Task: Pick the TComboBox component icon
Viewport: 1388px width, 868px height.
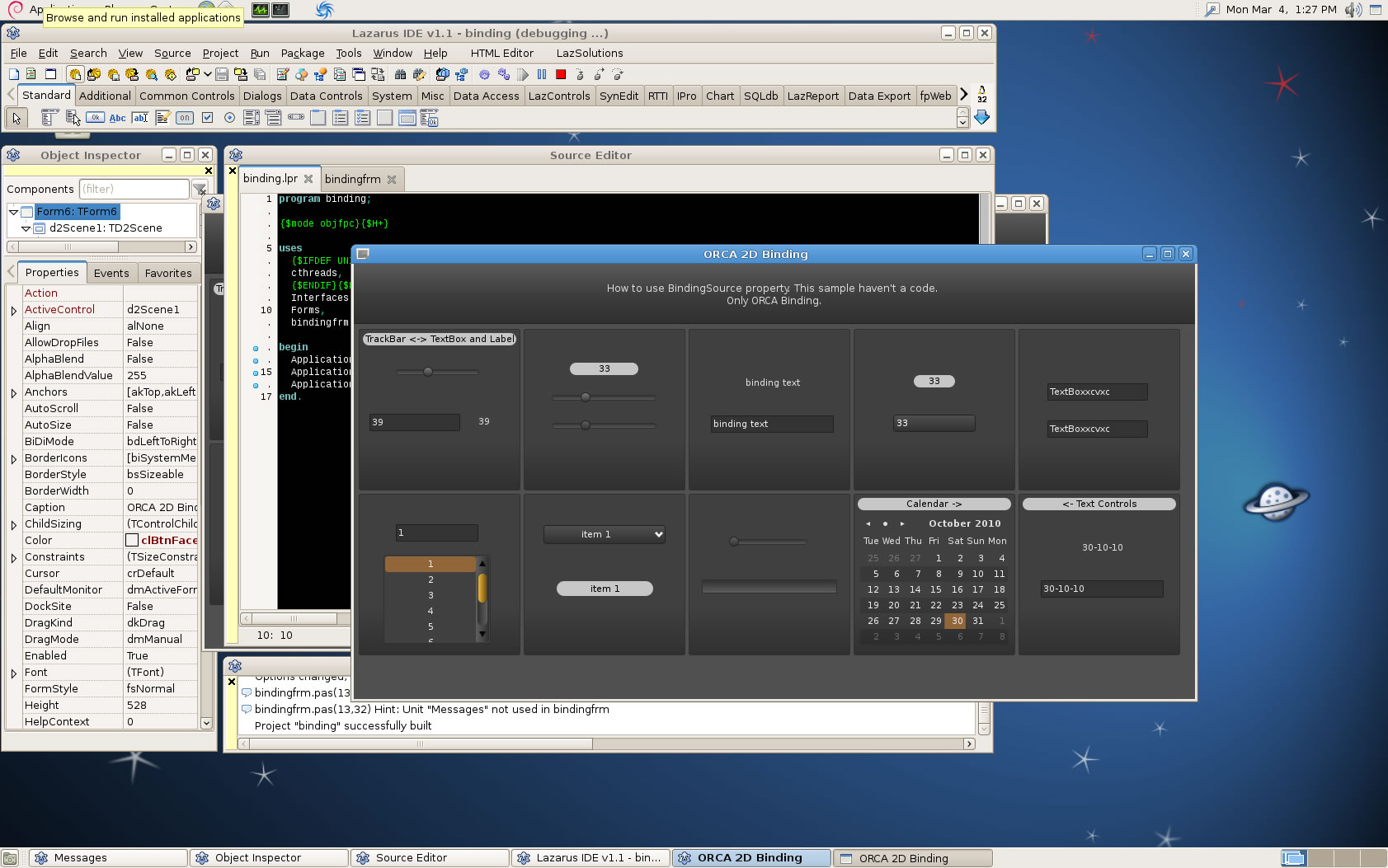Action: (273, 118)
